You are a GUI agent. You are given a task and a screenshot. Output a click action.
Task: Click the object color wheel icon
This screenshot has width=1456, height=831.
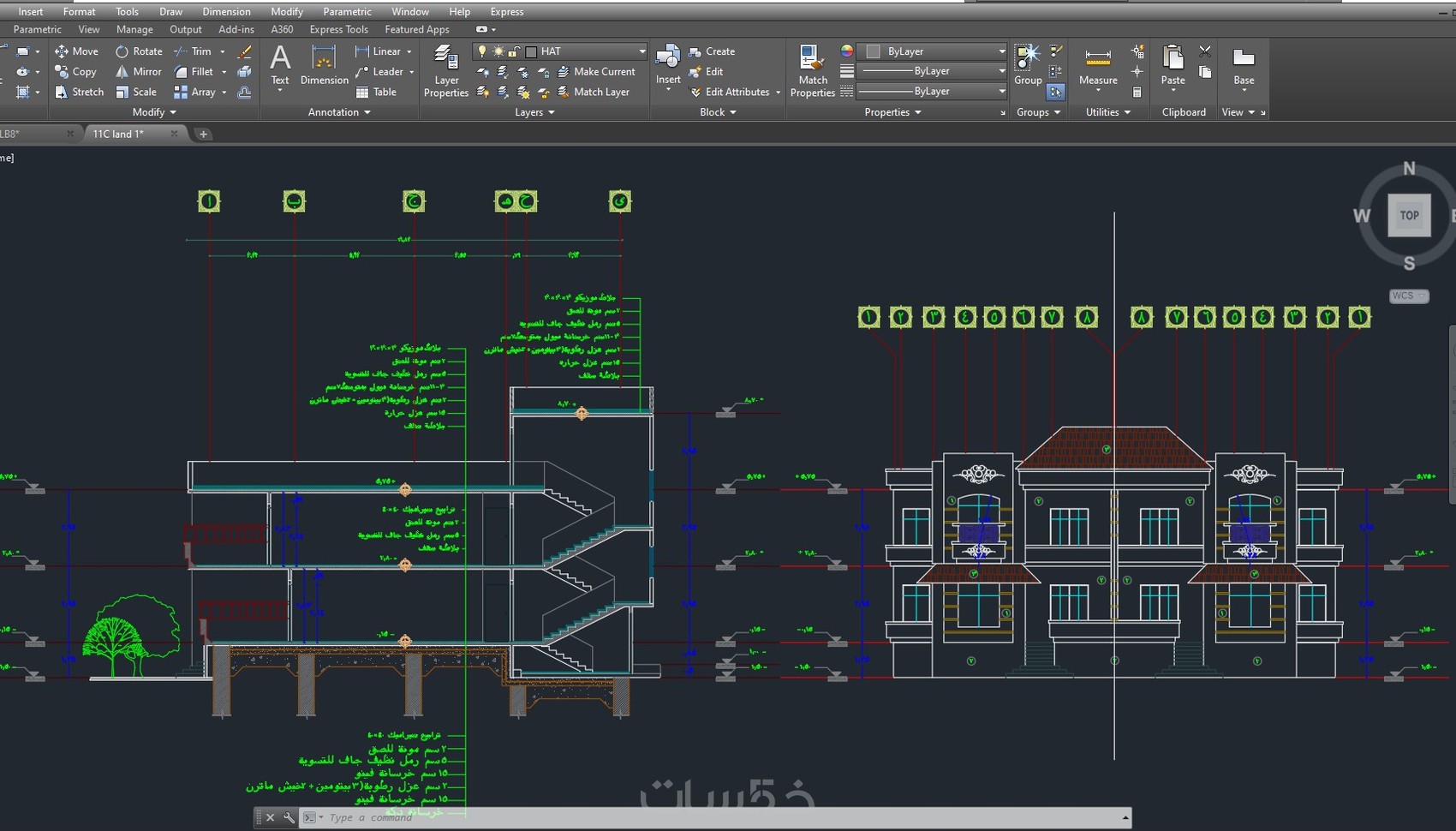coord(847,51)
